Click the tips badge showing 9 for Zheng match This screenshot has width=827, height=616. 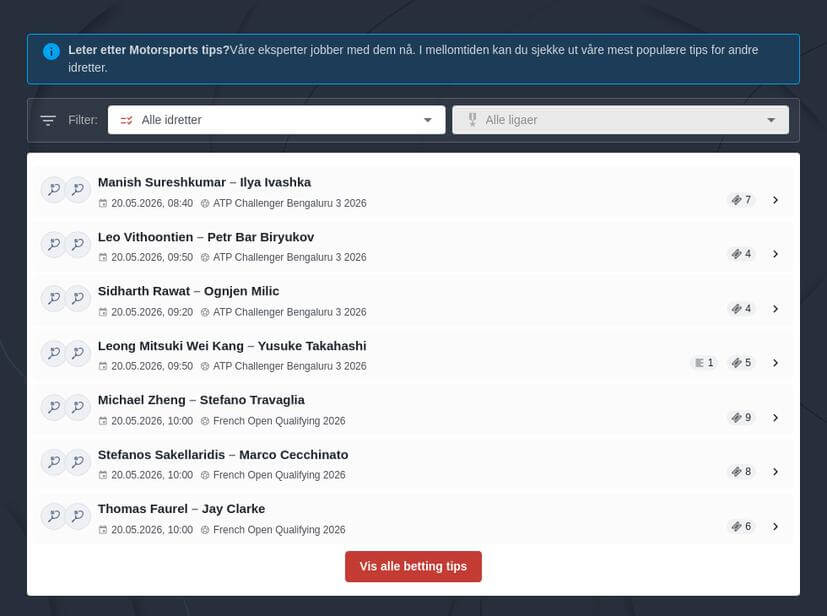coord(741,418)
